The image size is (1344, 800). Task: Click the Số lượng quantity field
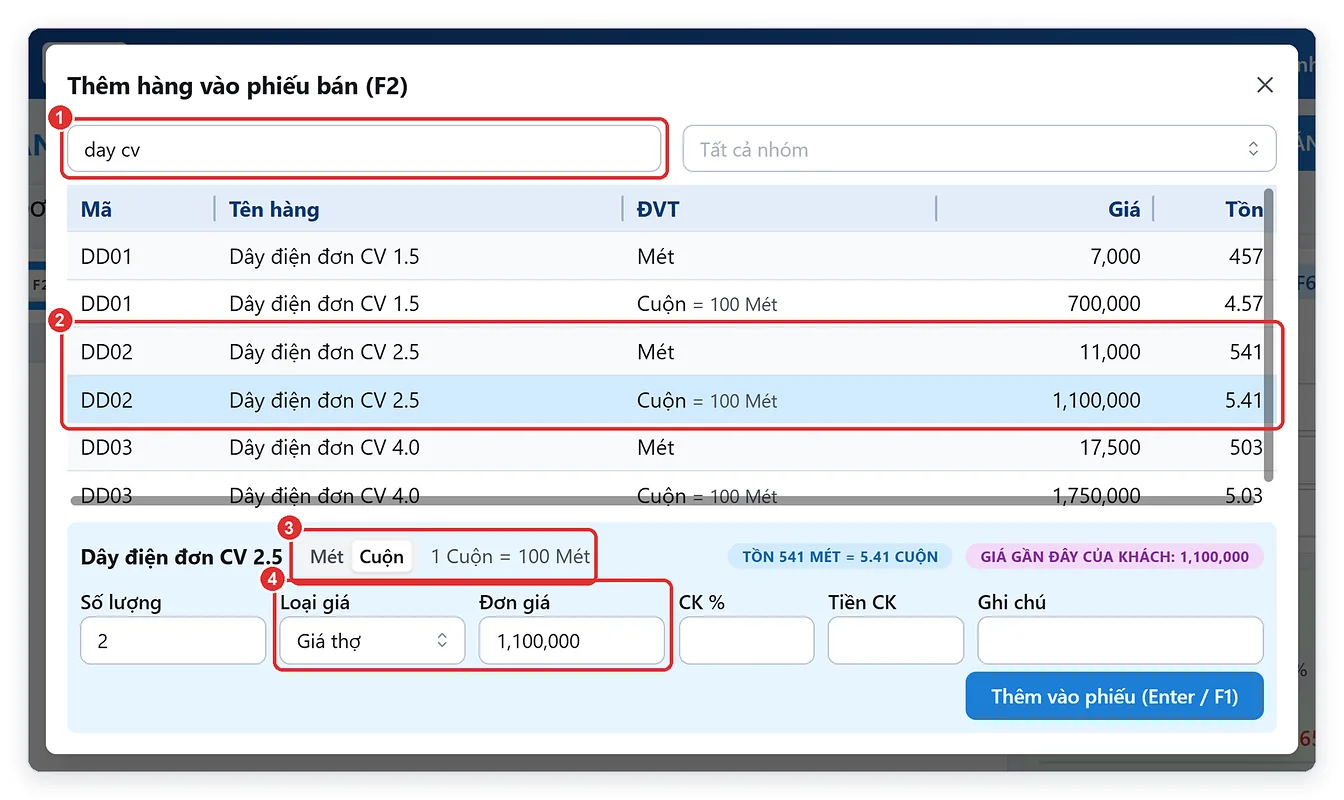pyautogui.click(x=173, y=641)
